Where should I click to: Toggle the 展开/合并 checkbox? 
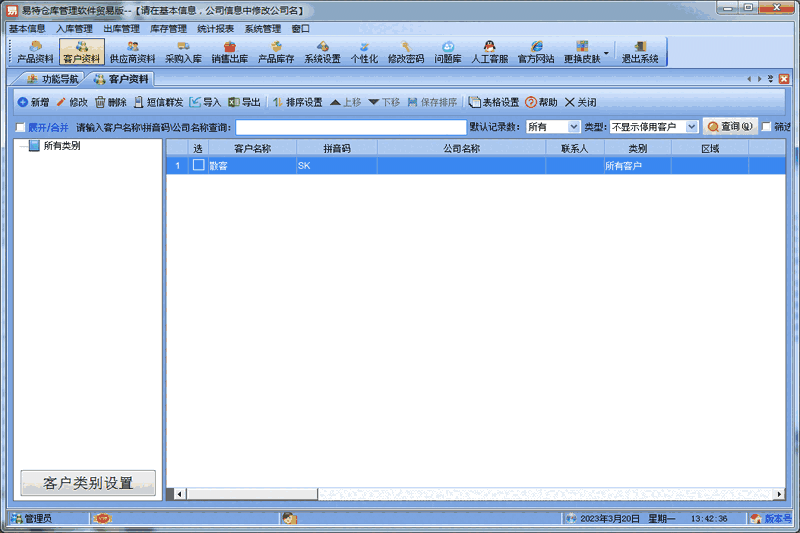pos(20,127)
